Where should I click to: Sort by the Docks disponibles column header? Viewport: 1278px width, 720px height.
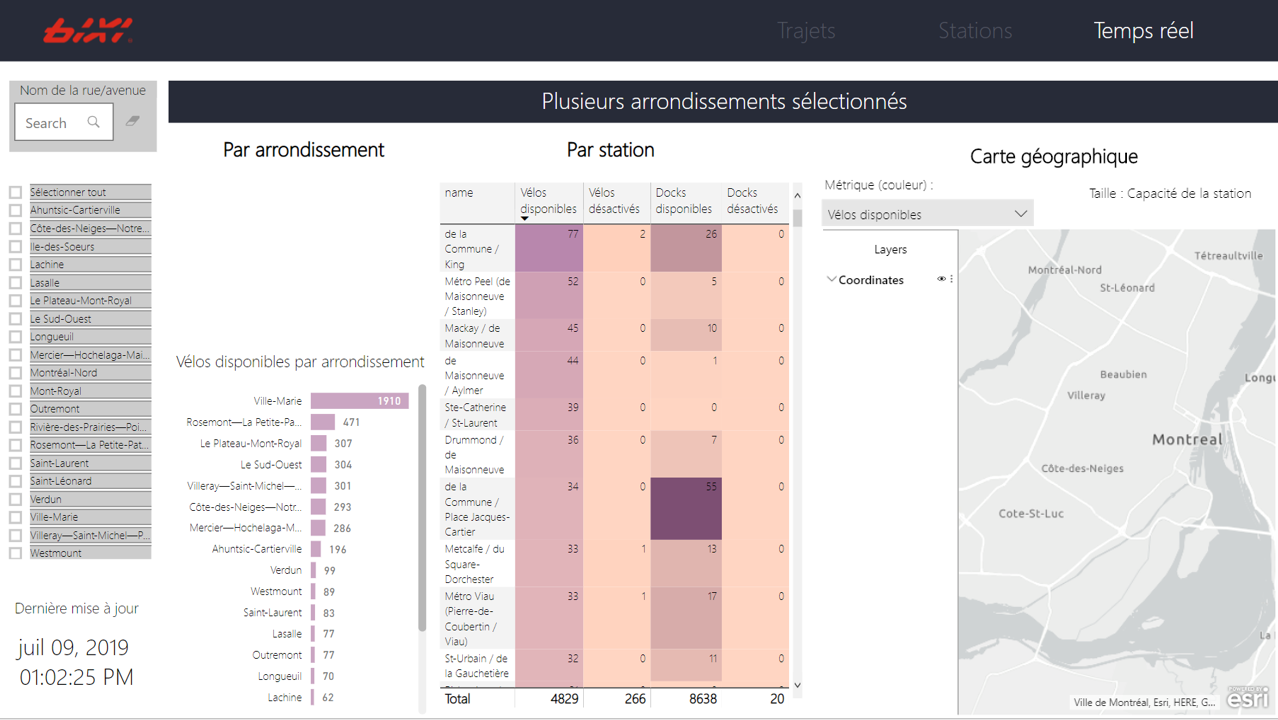point(684,201)
